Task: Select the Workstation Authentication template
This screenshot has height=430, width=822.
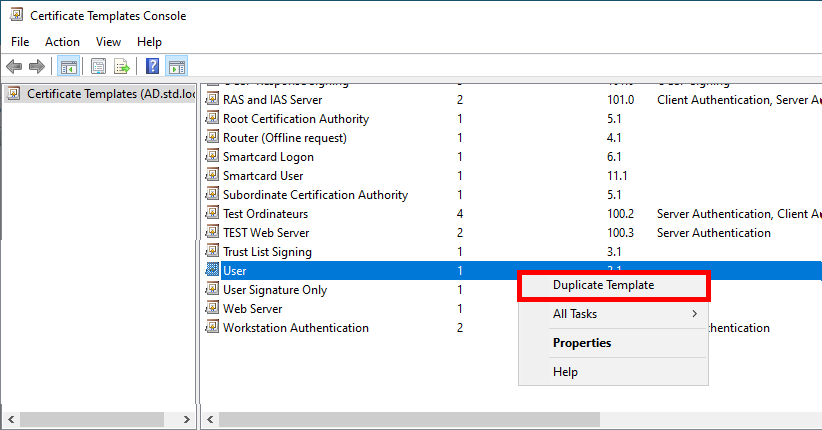Action: click(296, 328)
